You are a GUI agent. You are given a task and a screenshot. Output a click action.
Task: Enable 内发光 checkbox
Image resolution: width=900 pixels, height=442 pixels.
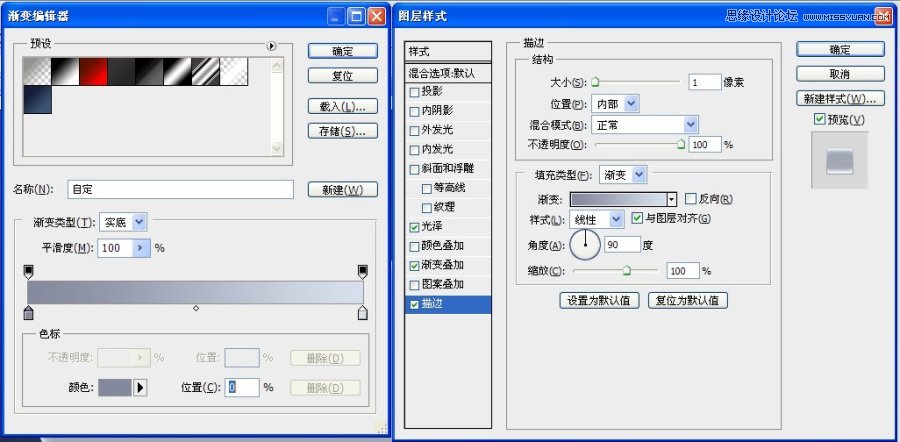click(x=414, y=150)
